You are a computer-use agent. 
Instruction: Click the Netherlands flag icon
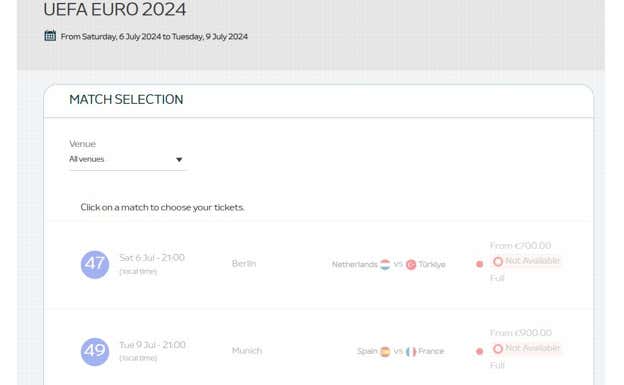tap(385, 264)
